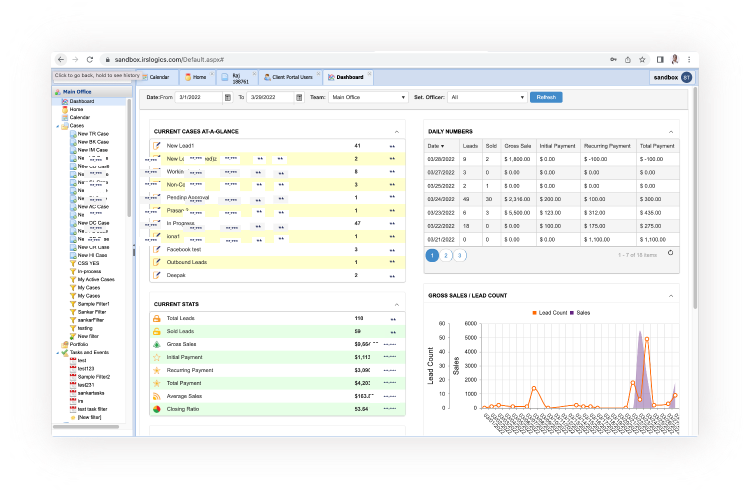Open the To date calendar picker icon

299,97
